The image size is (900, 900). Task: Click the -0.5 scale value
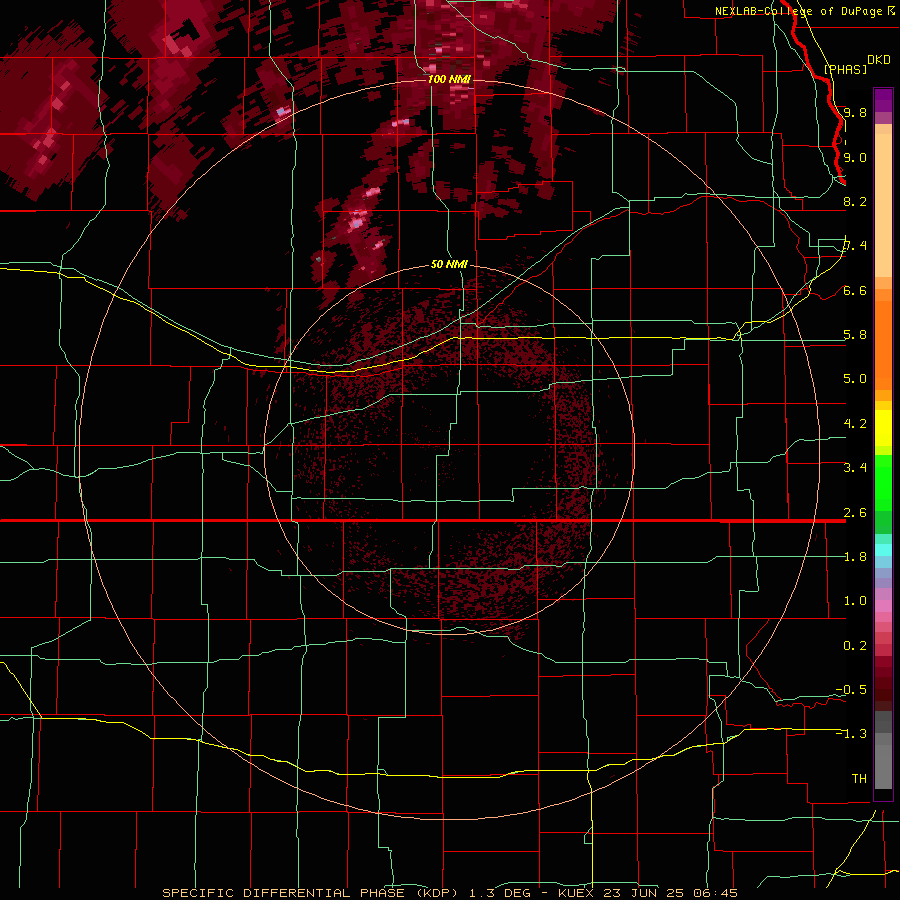pyautogui.click(x=851, y=690)
